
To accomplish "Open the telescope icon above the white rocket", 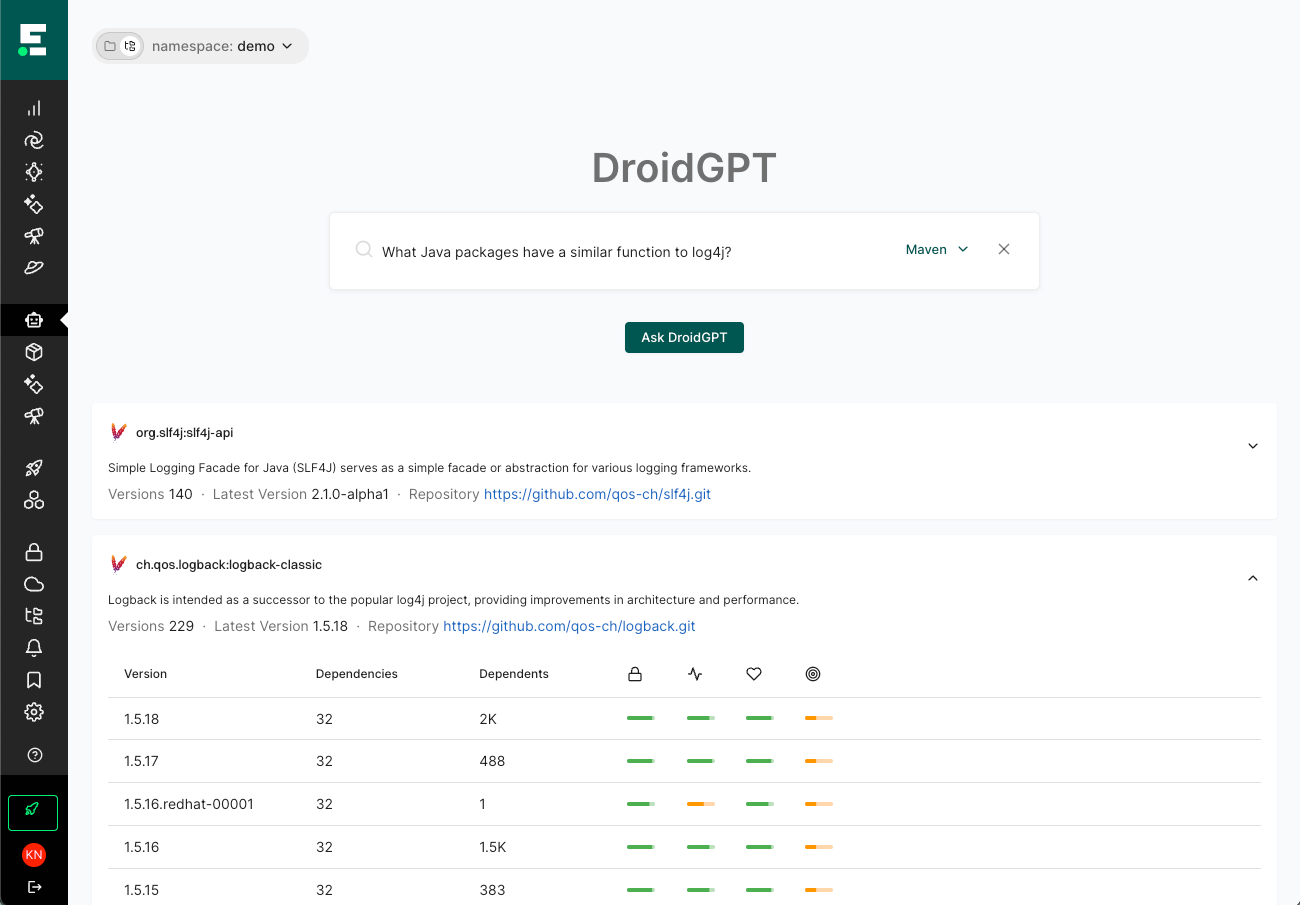I will tap(34, 416).
